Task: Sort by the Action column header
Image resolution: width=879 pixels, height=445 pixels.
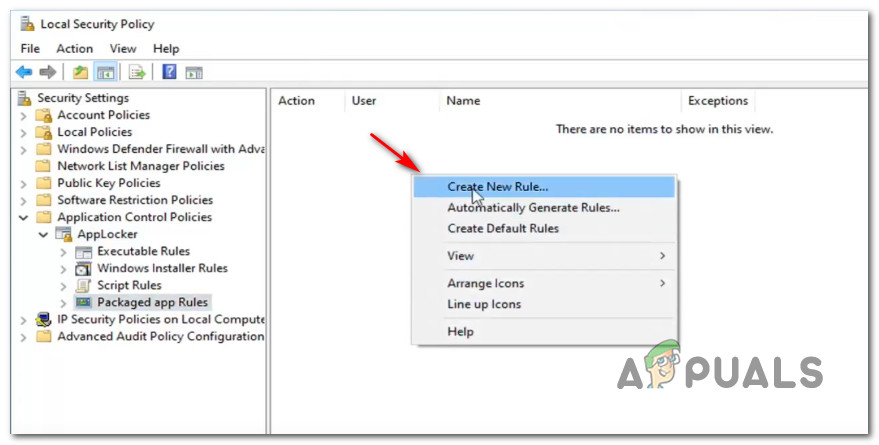Action: pos(308,101)
